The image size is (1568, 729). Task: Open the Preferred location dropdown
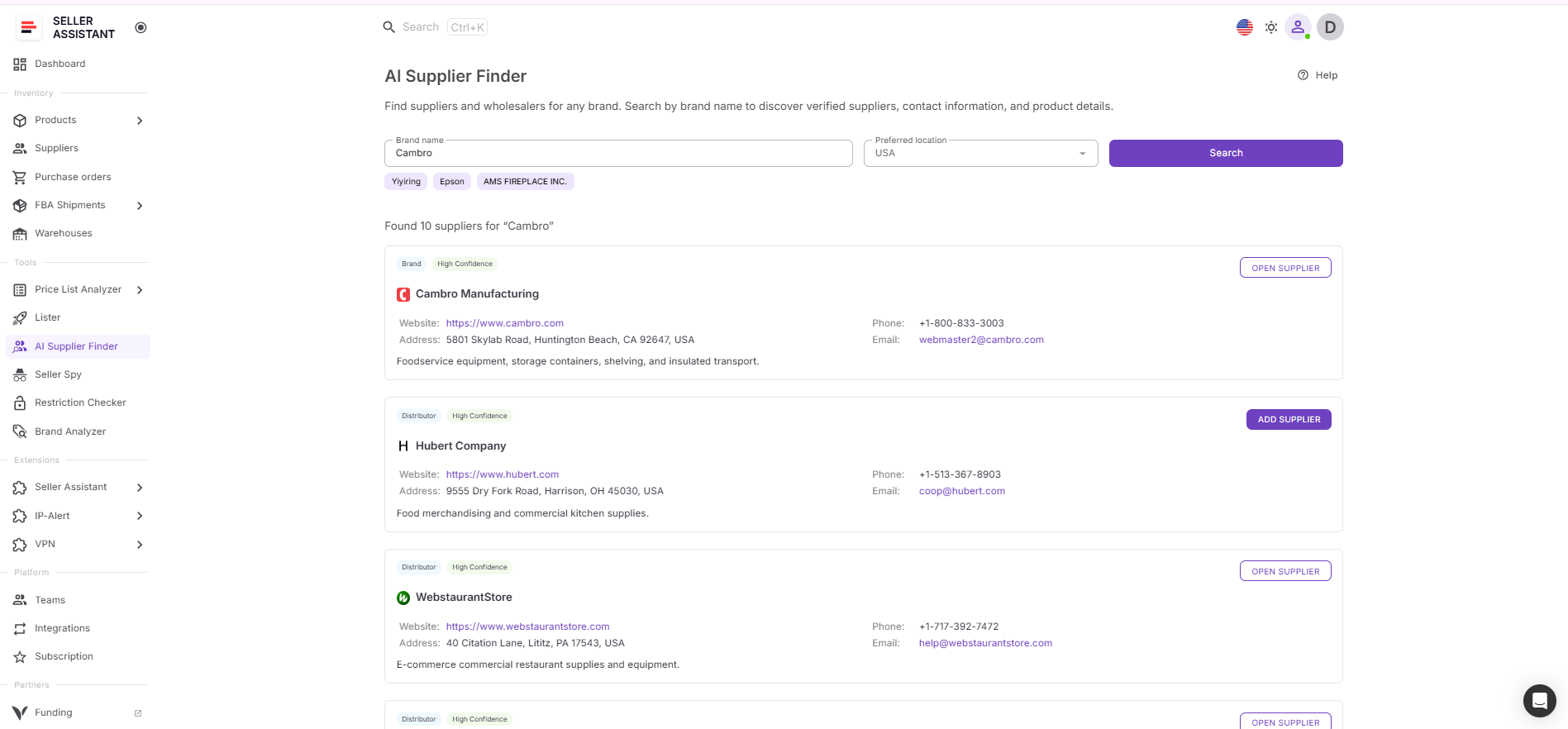coord(980,154)
